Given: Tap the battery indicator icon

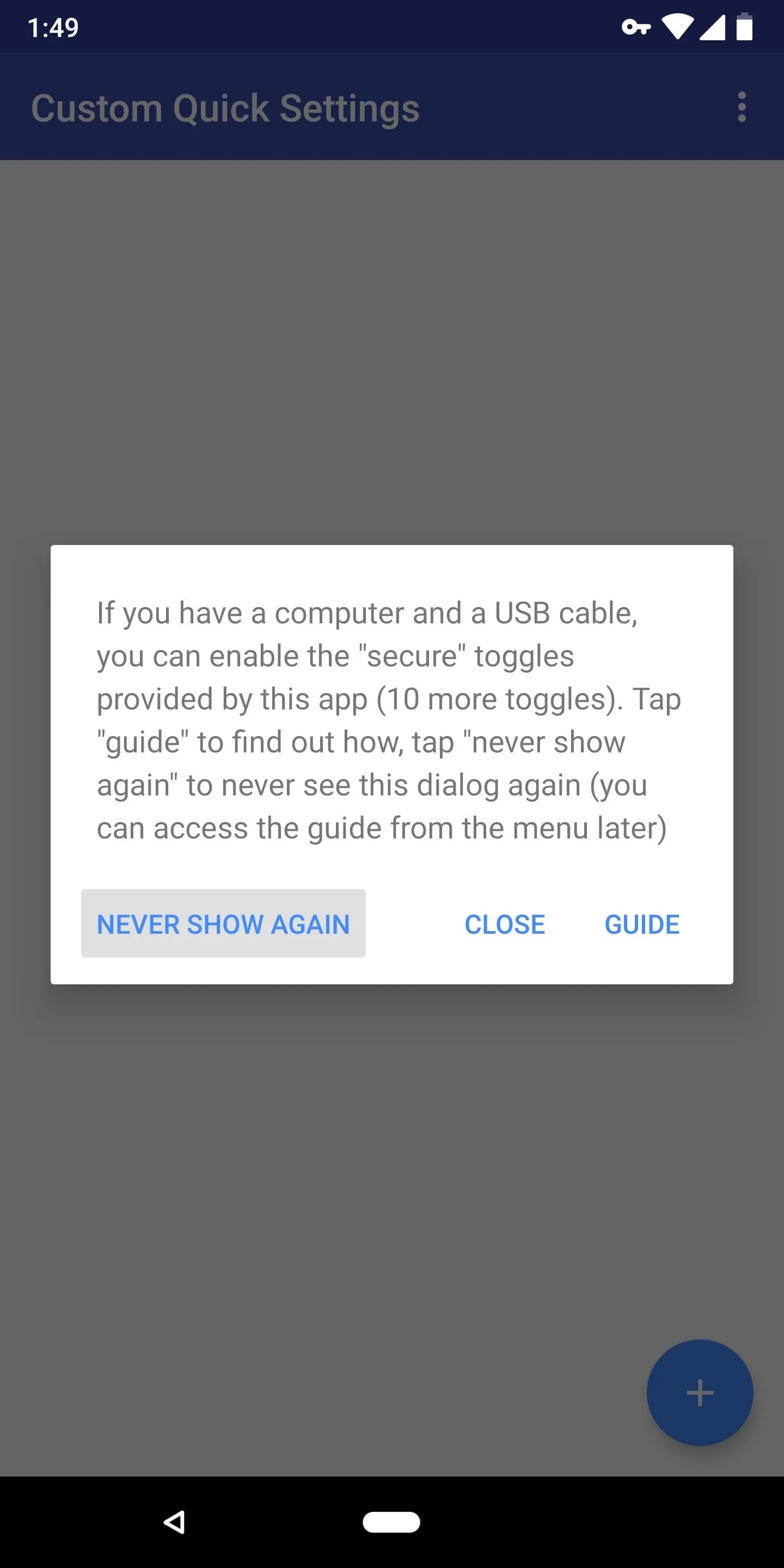Looking at the screenshot, I should [x=744, y=27].
